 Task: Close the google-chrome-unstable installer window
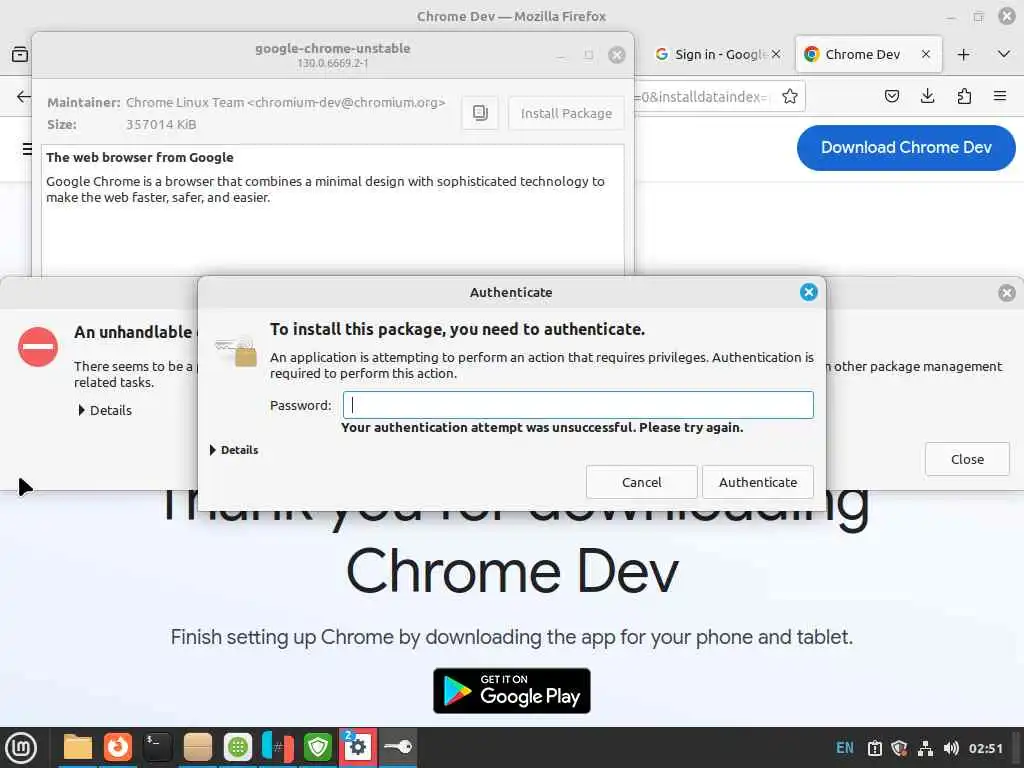point(616,55)
